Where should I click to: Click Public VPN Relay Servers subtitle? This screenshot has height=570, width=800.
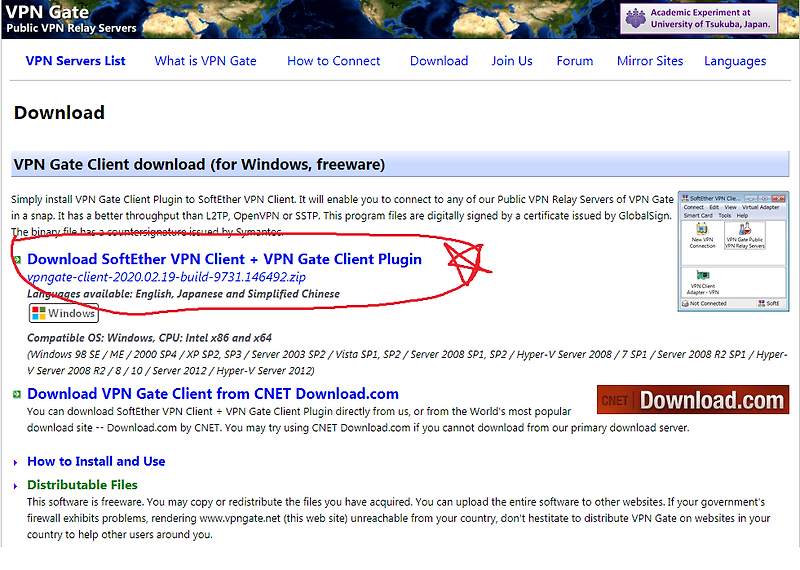coord(71,28)
